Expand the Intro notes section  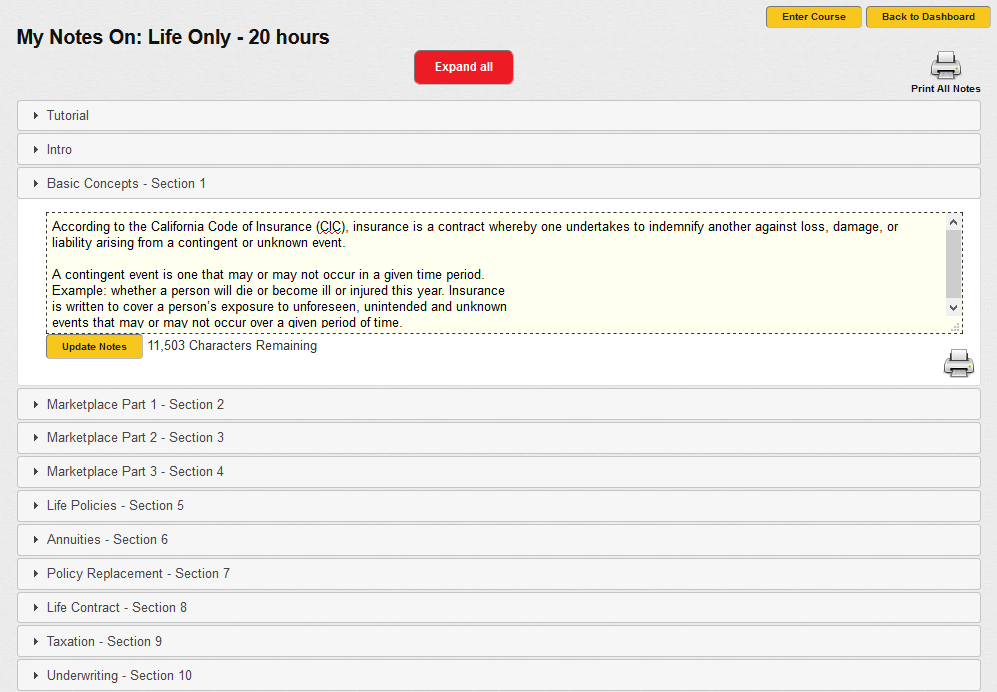(60, 150)
